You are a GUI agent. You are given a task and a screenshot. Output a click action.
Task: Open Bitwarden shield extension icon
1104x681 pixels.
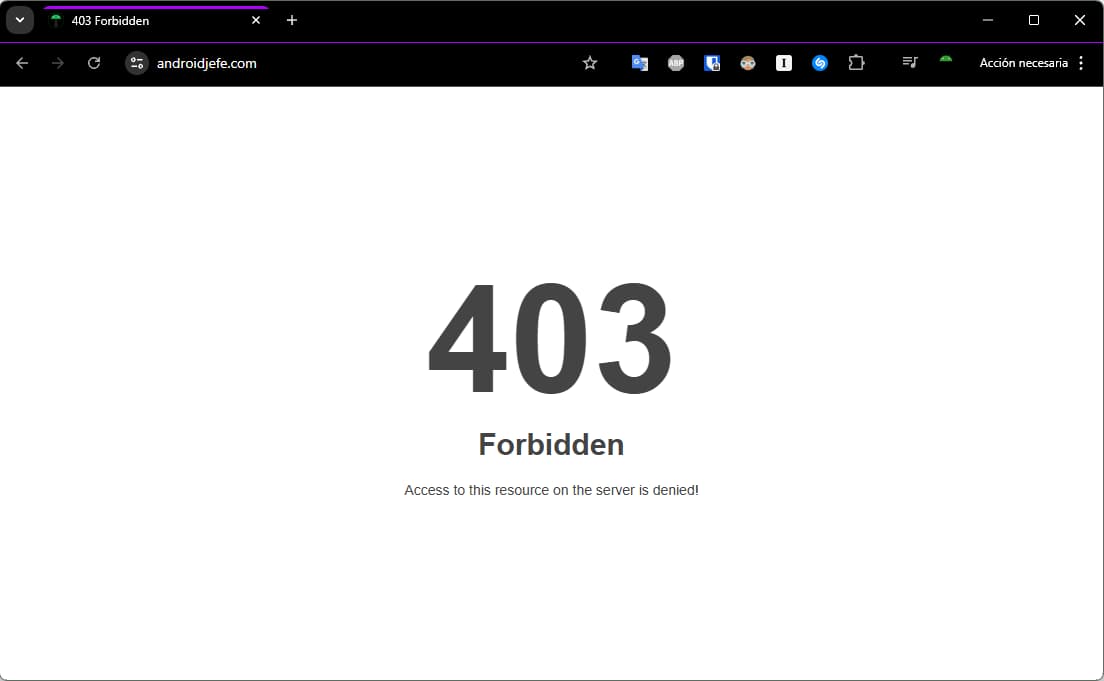(712, 63)
